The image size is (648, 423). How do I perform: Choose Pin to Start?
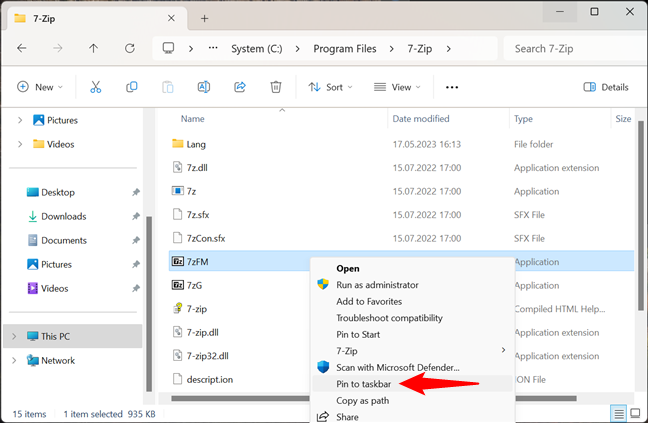pyautogui.click(x=412, y=335)
